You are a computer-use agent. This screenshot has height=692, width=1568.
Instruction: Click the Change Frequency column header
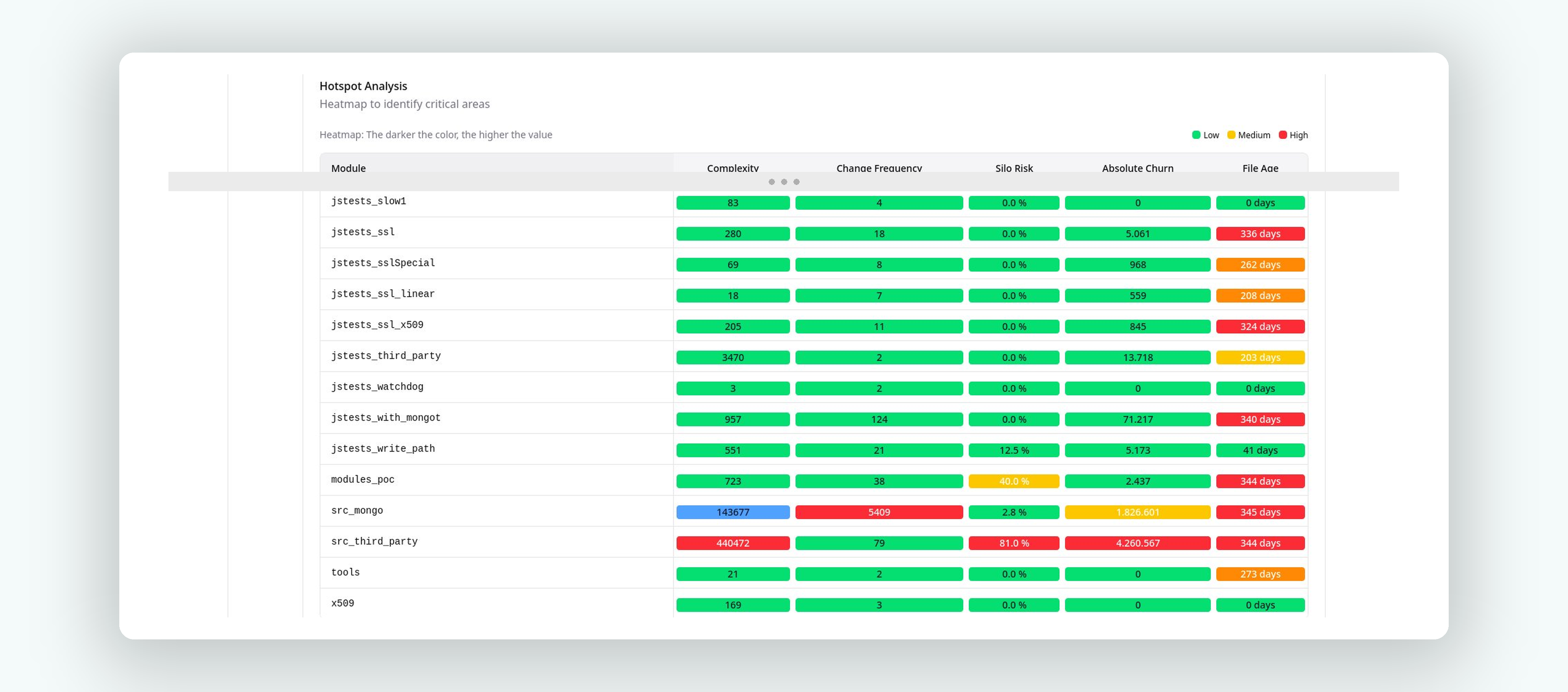click(878, 167)
